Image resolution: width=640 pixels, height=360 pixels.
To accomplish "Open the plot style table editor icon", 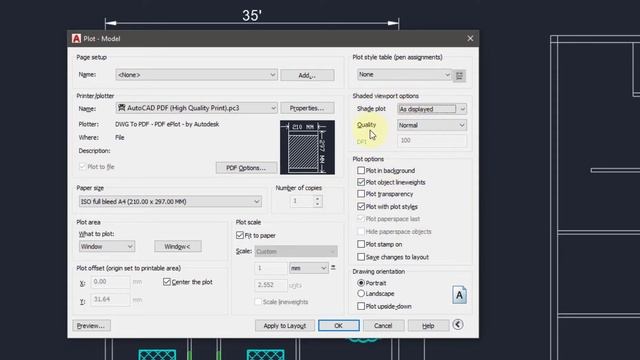I will pyautogui.click(x=459, y=76).
